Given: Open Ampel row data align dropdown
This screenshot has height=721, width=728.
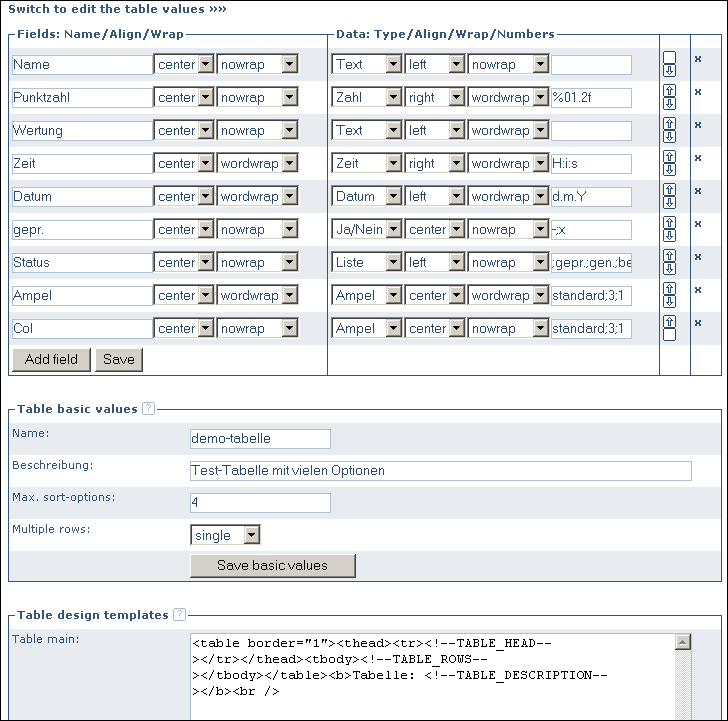Looking at the screenshot, I should [x=435, y=295].
